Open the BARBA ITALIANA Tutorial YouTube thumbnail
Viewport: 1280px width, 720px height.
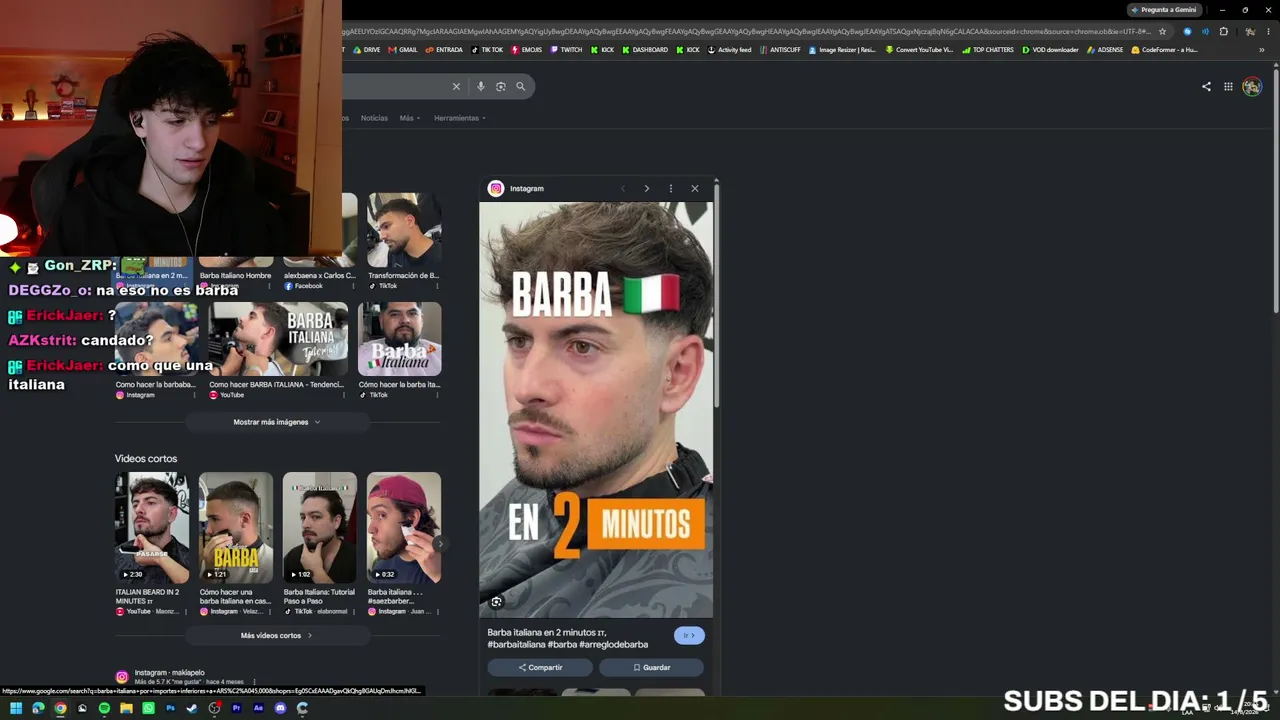click(x=277, y=340)
